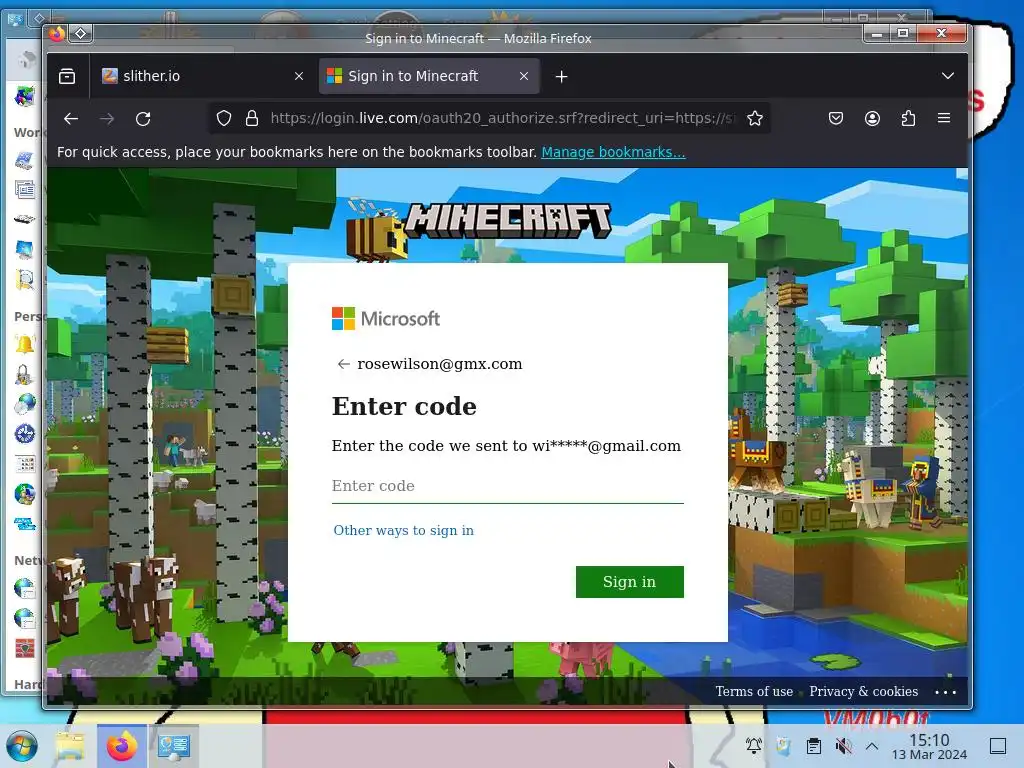Open Other ways to sign in

coord(404,530)
